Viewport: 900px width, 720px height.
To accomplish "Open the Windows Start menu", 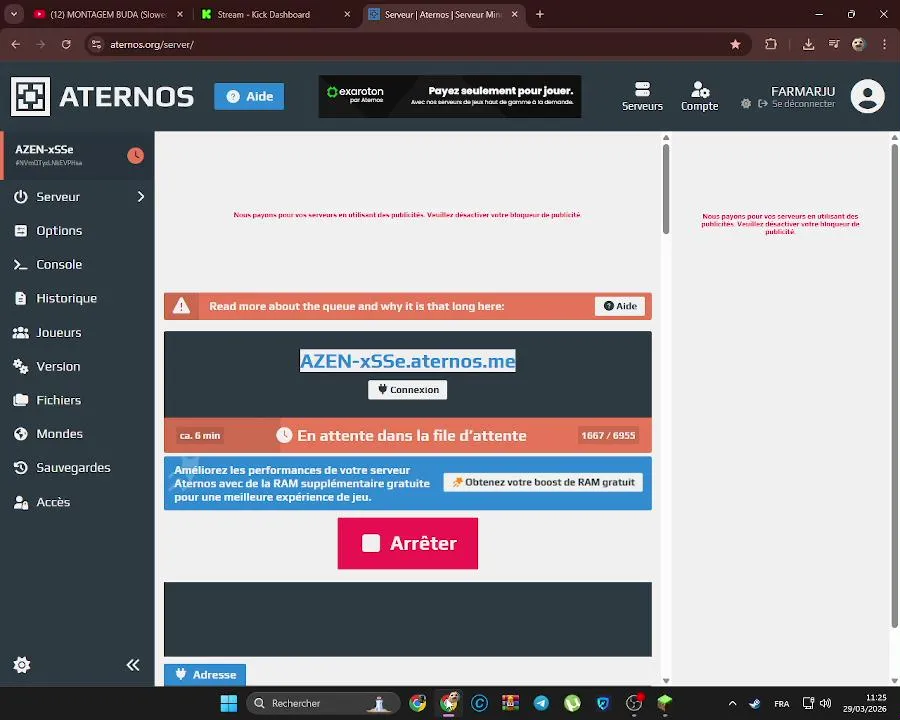I will [x=229, y=703].
